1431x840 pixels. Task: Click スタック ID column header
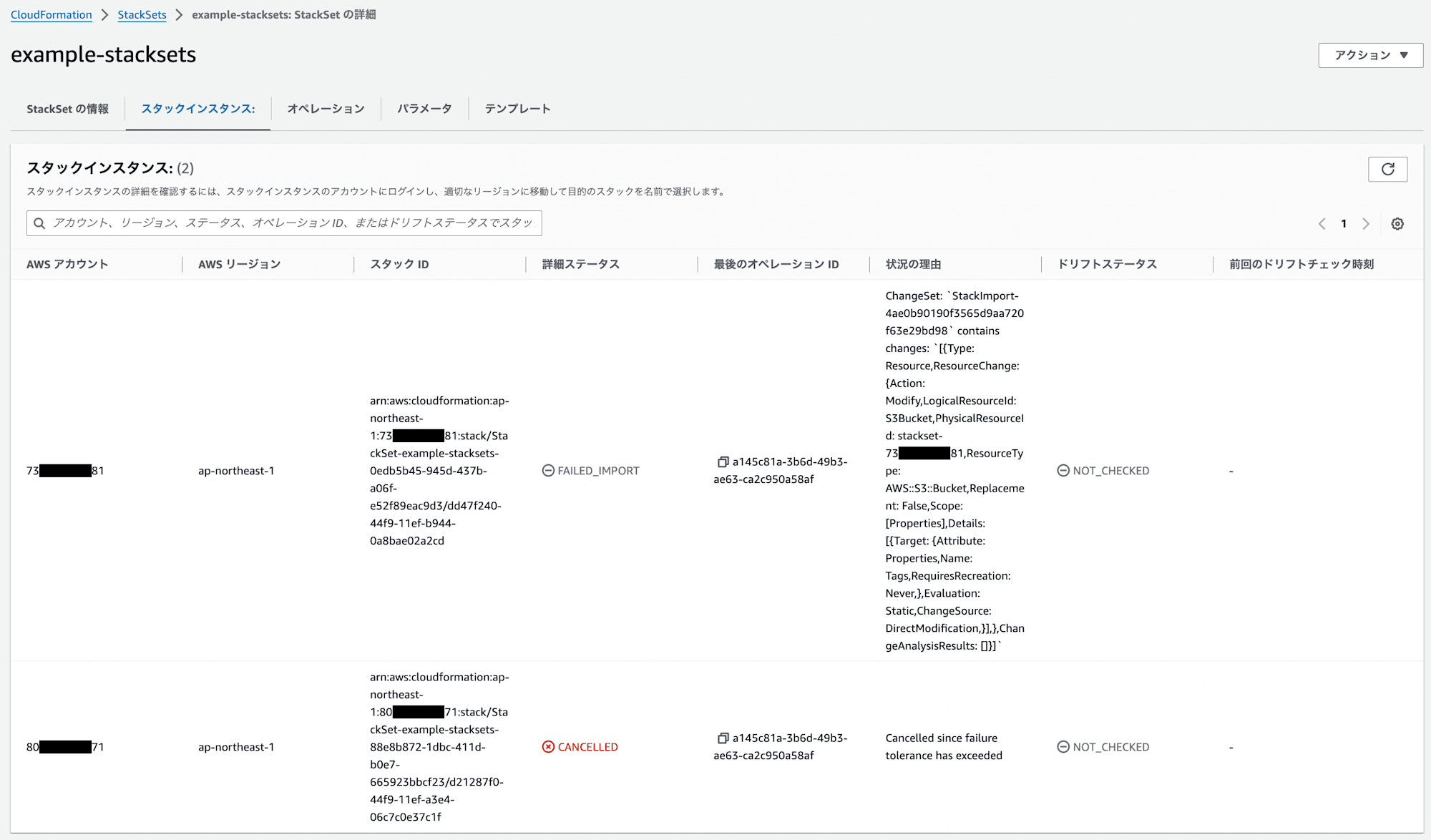[399, 265]
